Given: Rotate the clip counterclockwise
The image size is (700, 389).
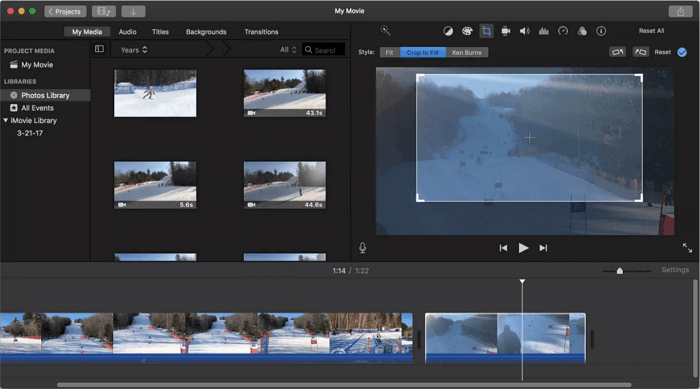Looking at the screenshot, I should click(x=617, y=52).
